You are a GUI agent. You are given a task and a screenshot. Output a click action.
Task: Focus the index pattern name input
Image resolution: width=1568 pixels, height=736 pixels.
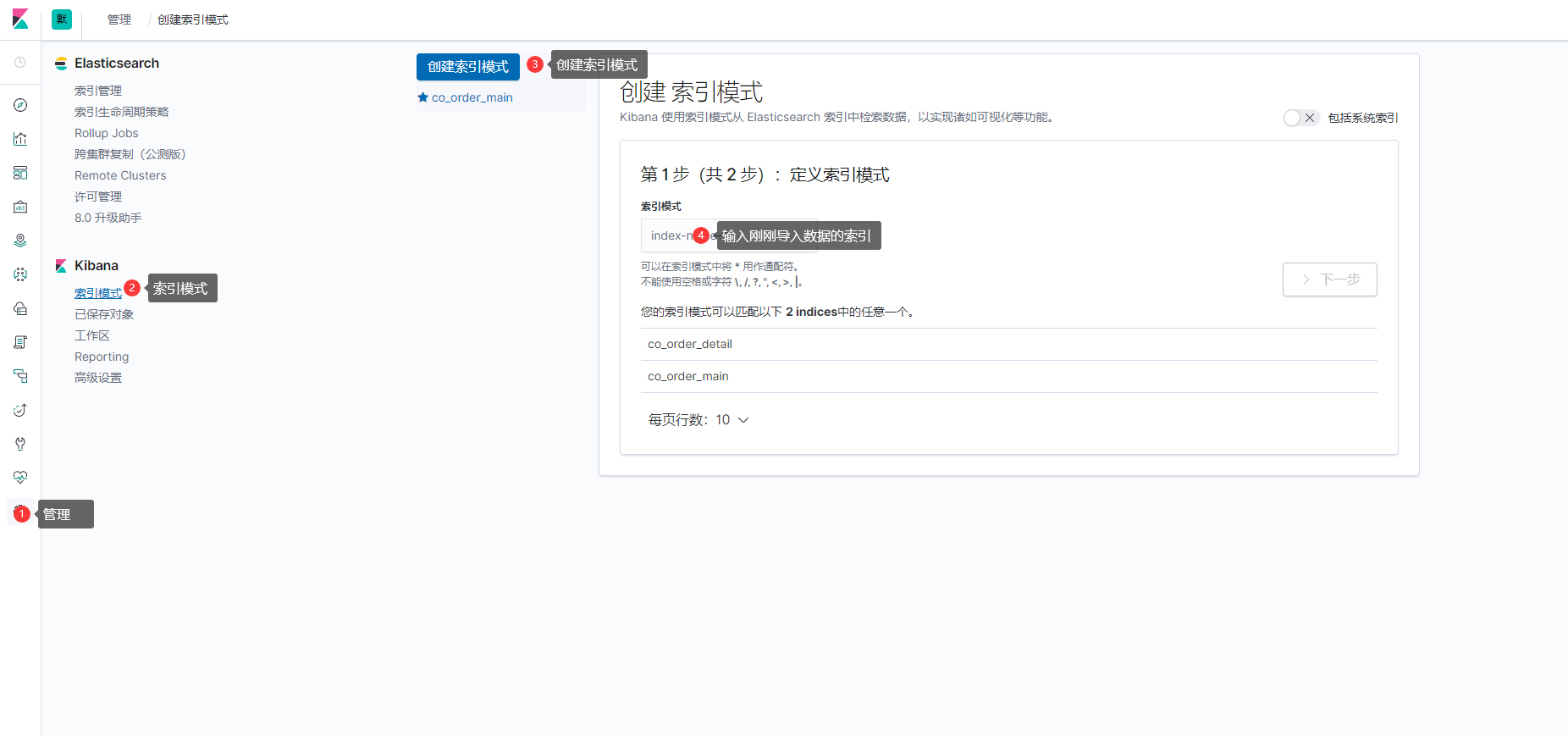click(x=729, y=235)
